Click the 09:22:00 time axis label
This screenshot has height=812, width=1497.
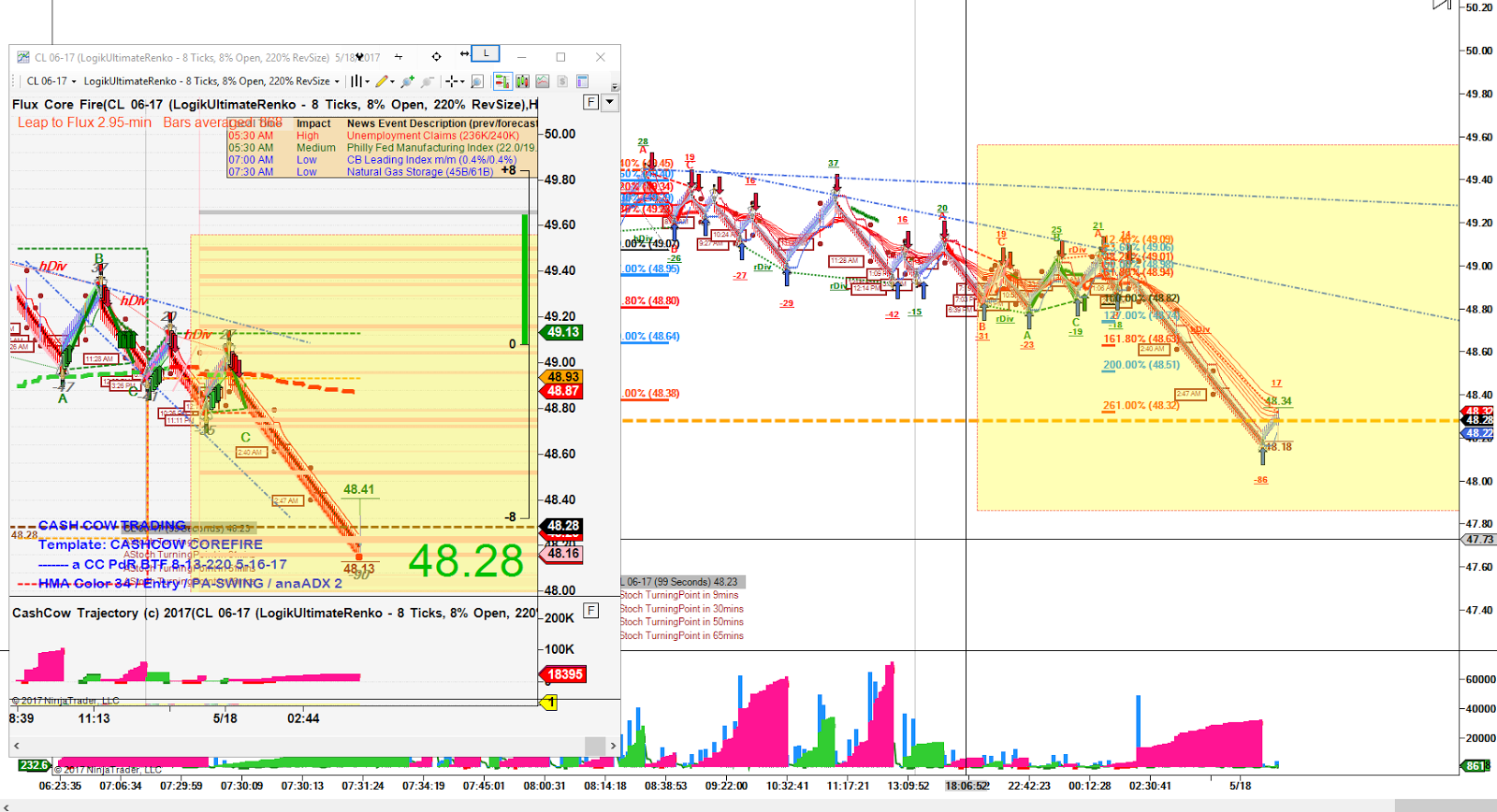pos(726,786)
